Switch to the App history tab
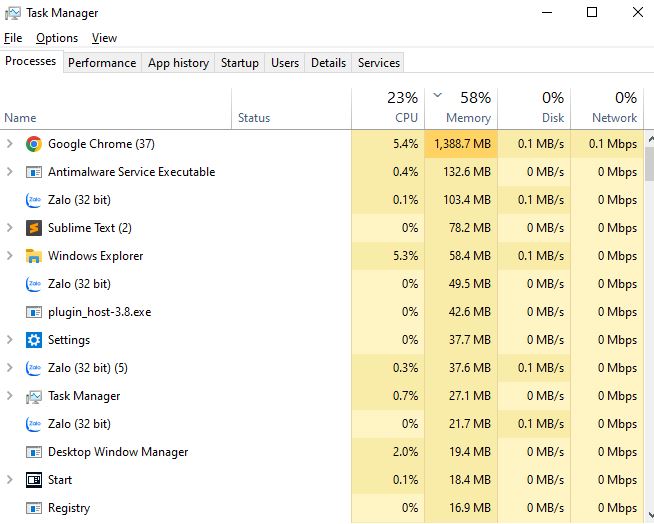This screenshot has width=654, height=524. (x=178, y=63)
